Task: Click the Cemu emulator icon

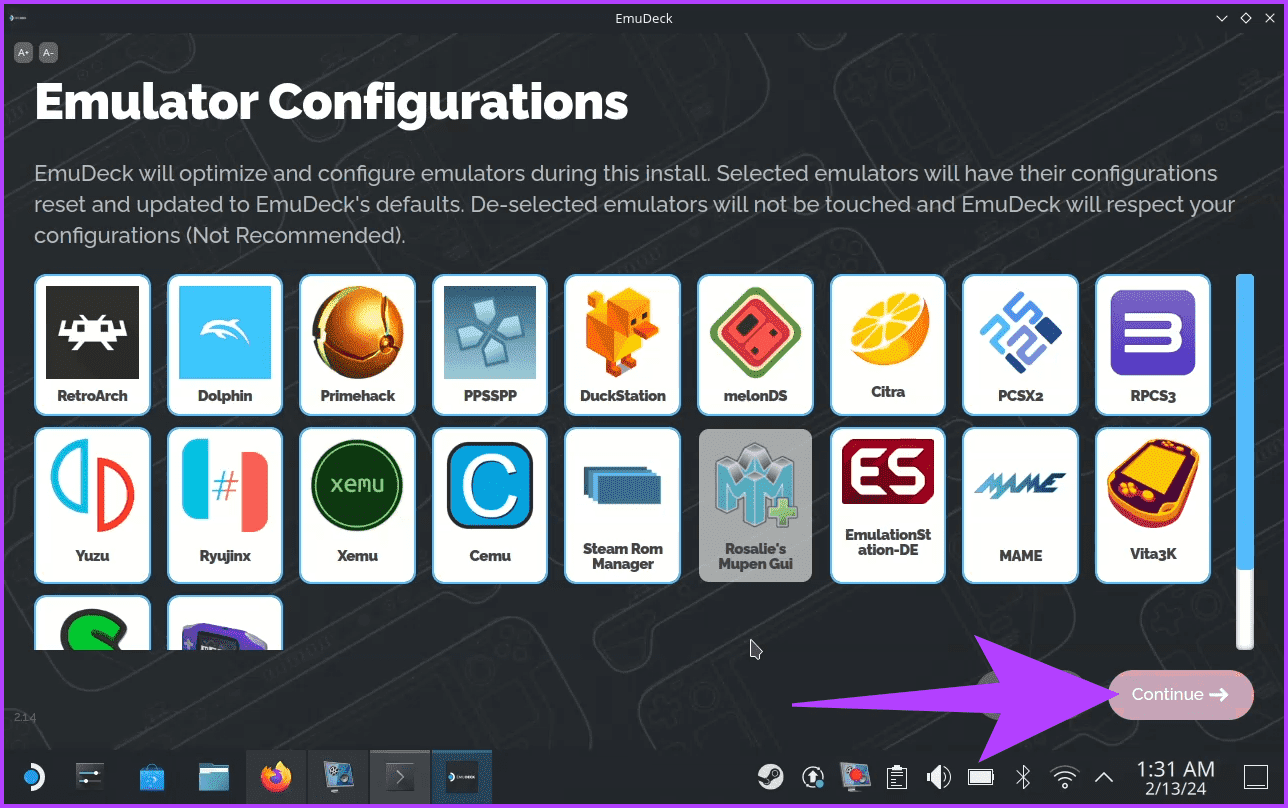Action: pos(490,485)
